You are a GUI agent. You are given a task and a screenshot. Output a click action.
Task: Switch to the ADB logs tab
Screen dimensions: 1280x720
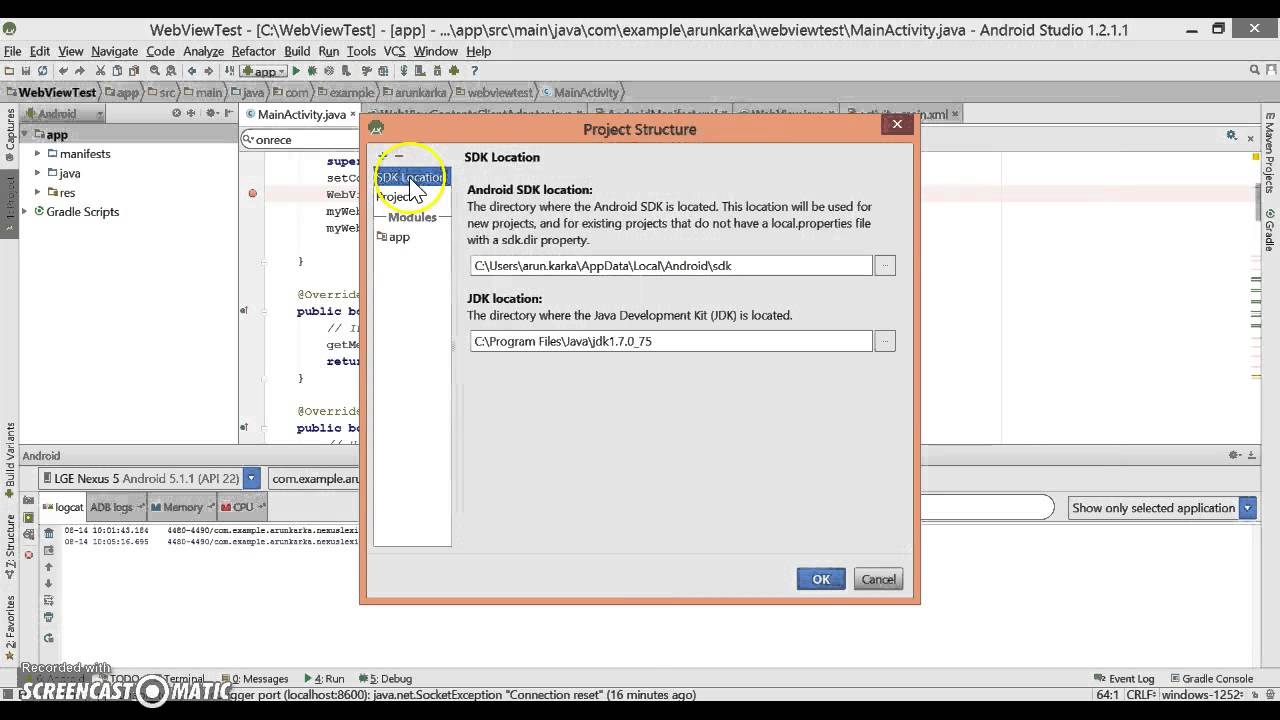pyautogui.click(x=116, y=507)
